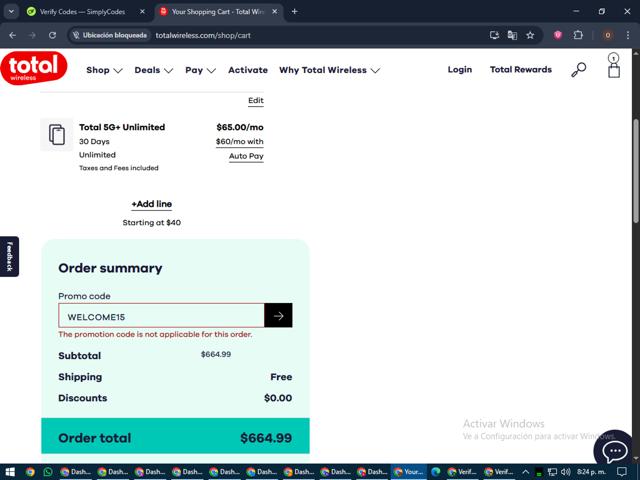Click the network tray icon
Screen dimensions: 640x480
pyautogui.click(x=552, y=472)
